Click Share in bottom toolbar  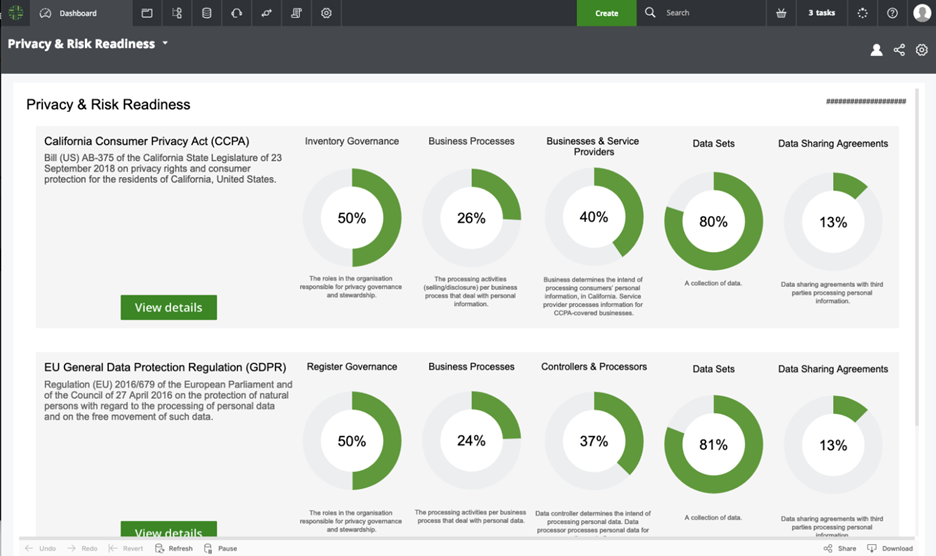(x=840, y=548)
